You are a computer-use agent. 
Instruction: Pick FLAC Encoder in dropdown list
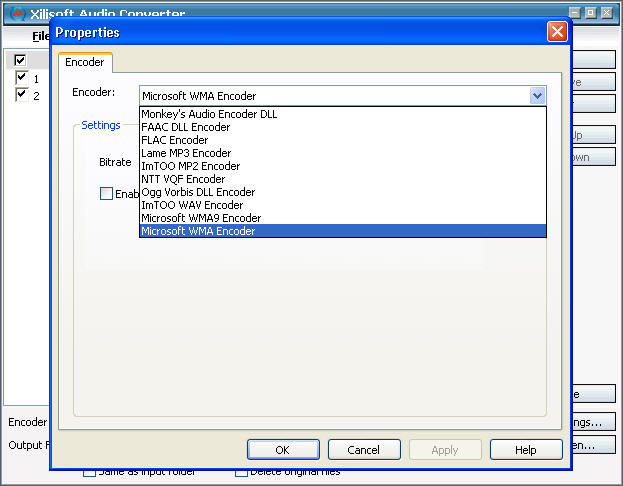[343, 140]
